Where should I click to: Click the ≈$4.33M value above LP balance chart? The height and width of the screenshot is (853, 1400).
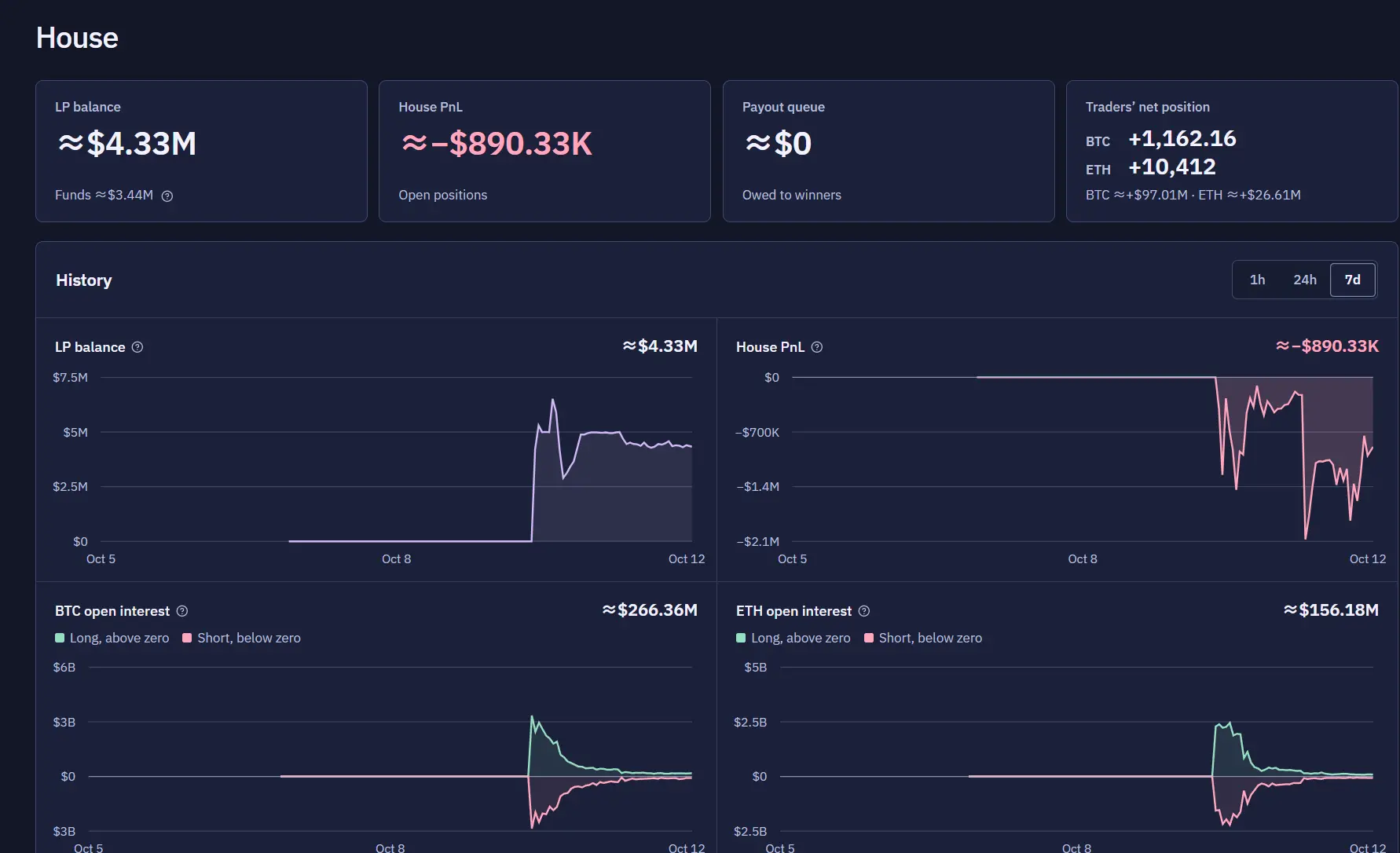(x=660, y=346)
